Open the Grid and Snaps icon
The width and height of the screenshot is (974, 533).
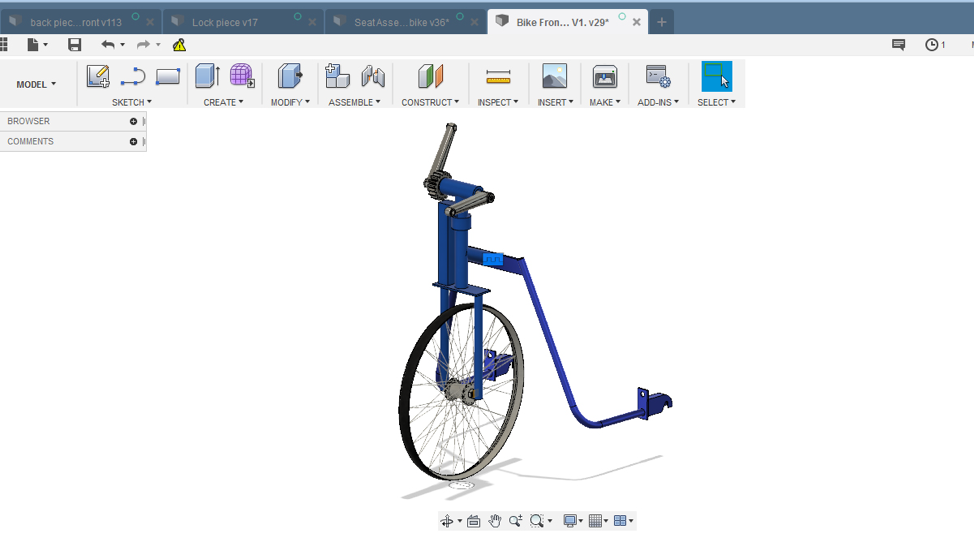595,521
